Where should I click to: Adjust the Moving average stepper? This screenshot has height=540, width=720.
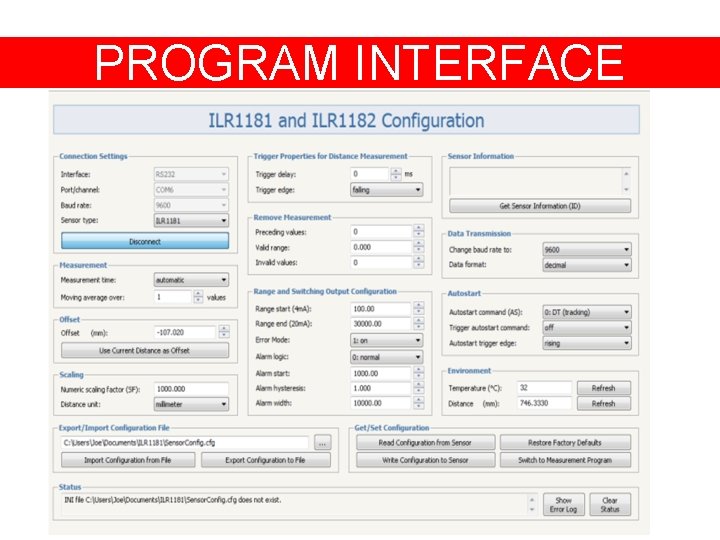(x=198, y=297)
